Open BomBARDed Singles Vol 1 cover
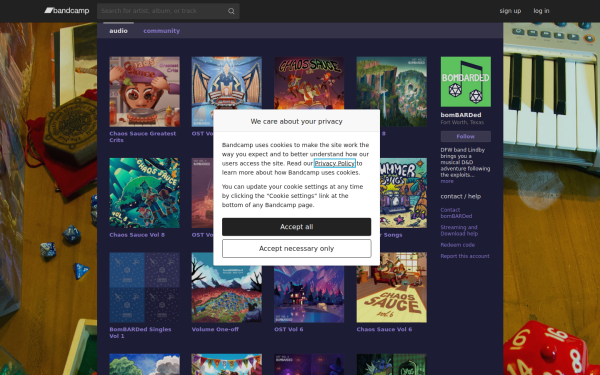The width and height of the screenshot is (600, 375). 144,287
